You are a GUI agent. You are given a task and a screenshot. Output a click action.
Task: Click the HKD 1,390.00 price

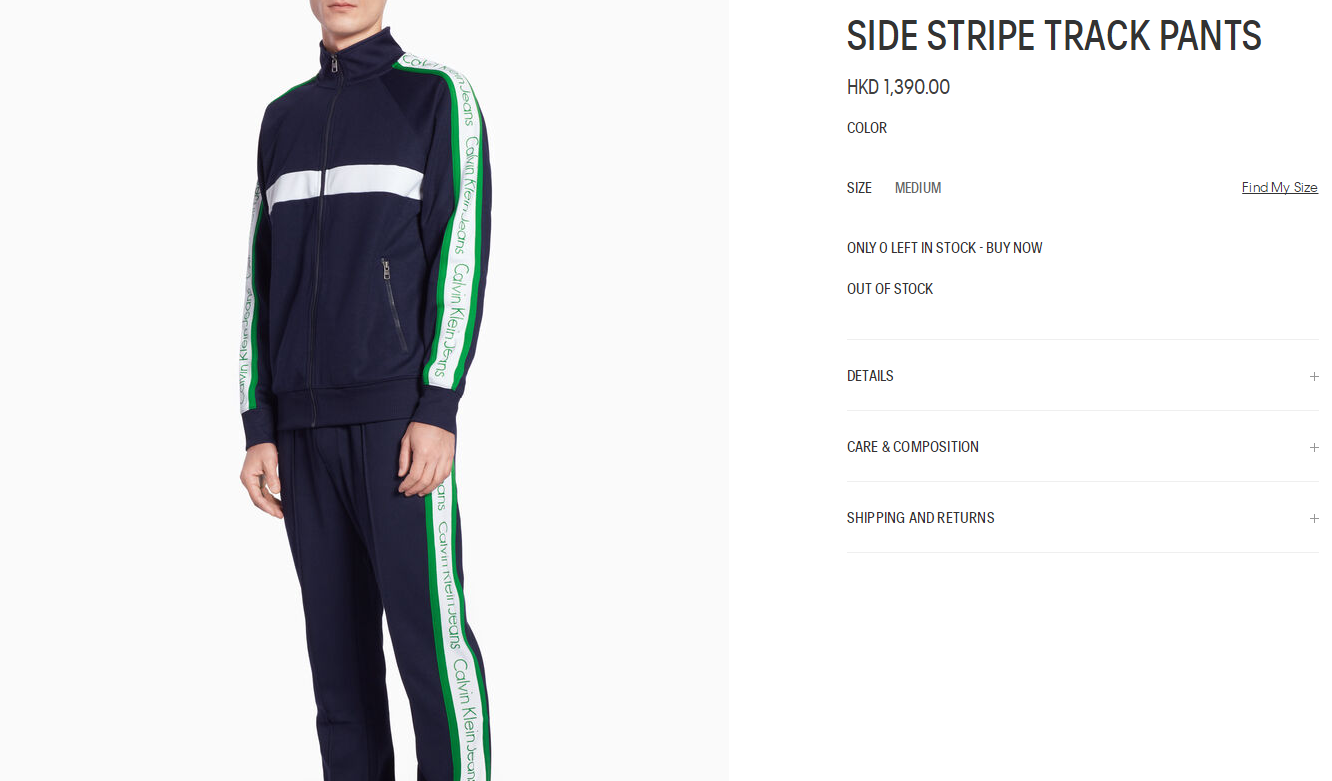point(898,87)
